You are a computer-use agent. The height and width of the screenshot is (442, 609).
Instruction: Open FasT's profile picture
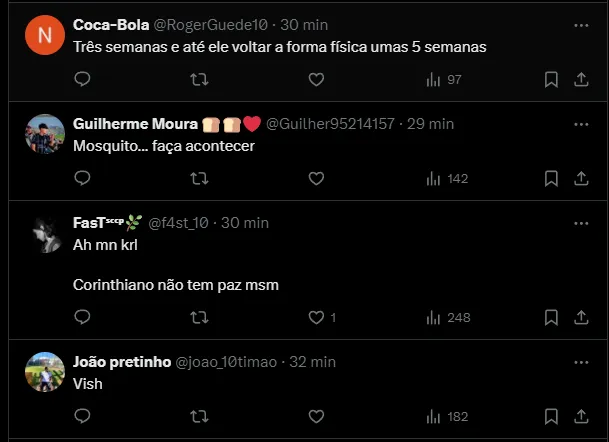45,234
